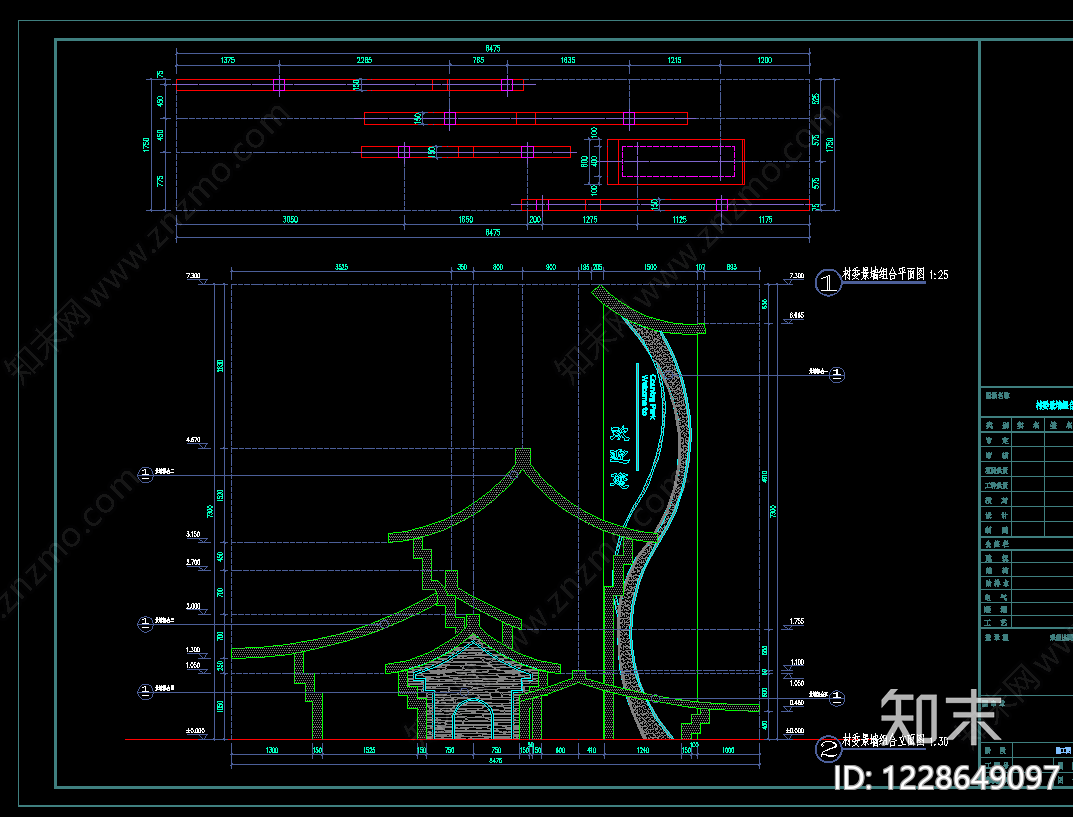Select the 8475 overall dimension above plan
This screenshot has height=817, width=1073.
493,49
